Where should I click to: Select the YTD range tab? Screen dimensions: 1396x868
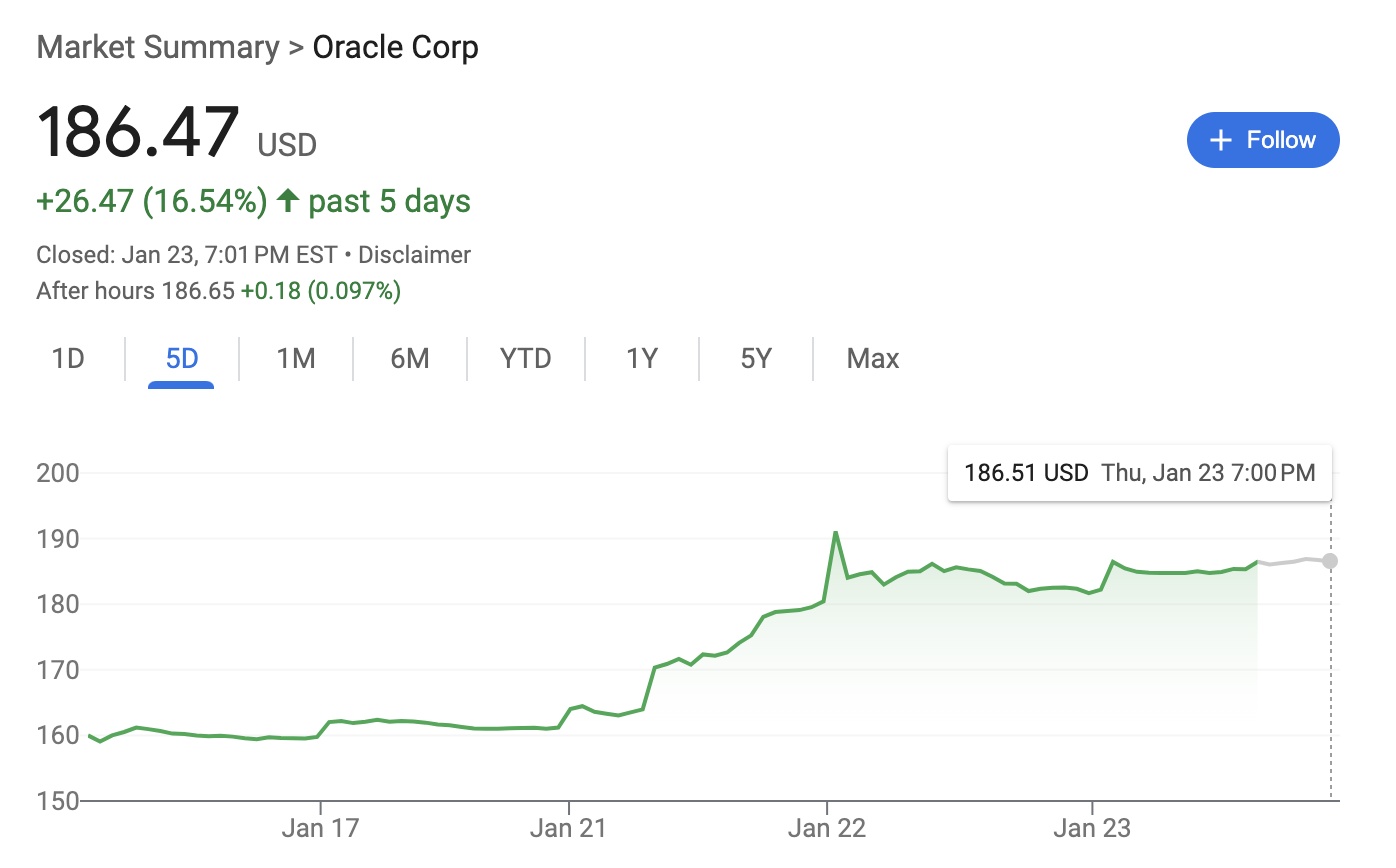click(x=525, y=358)
